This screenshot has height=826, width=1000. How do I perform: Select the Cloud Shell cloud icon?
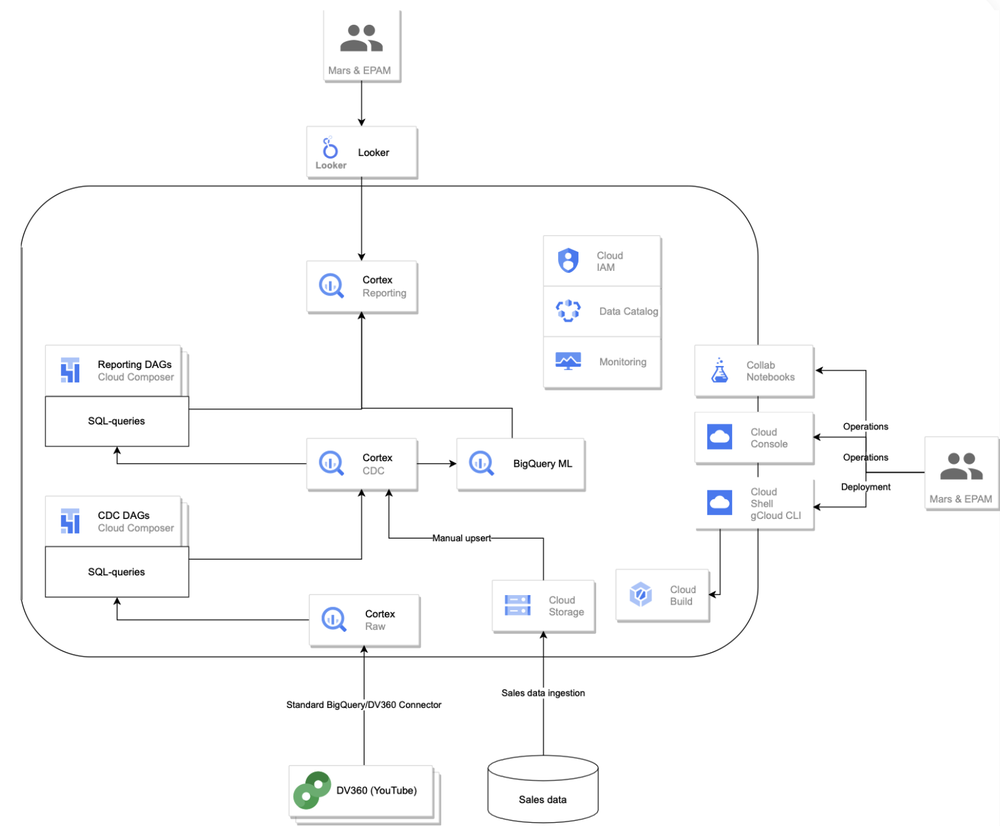[719, 503]
